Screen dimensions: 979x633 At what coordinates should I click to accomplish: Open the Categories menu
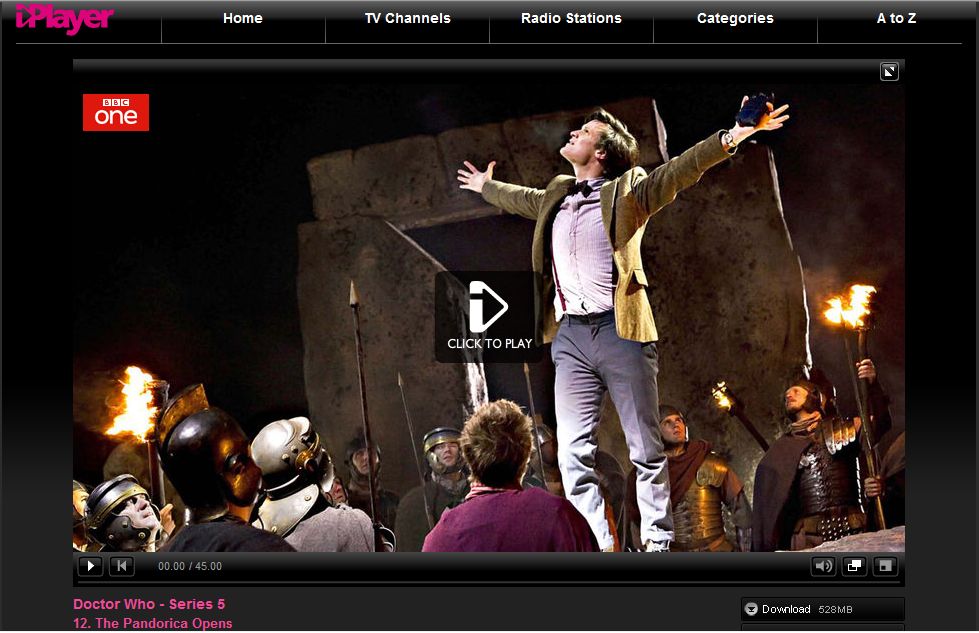click(x=735, y=18)
